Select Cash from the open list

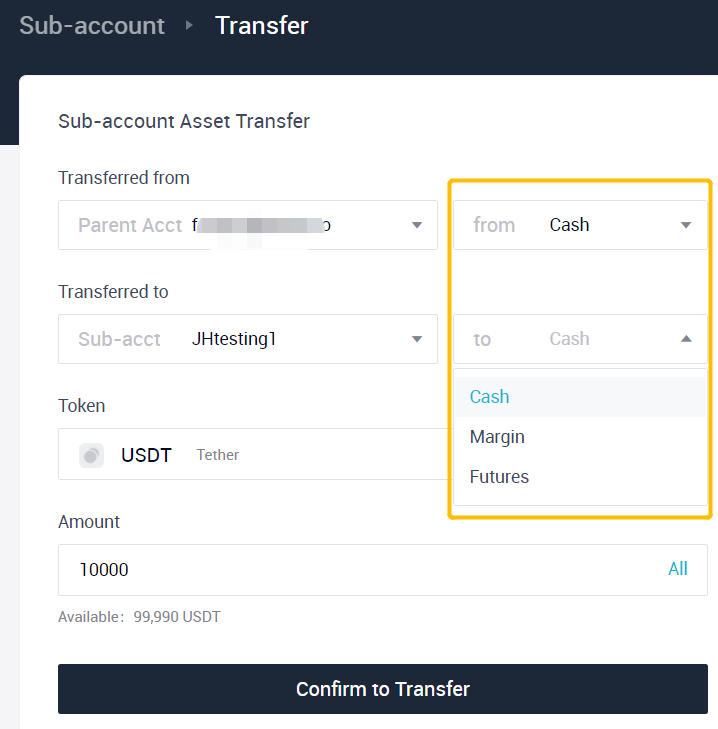pyautogui.click(x=490, y=397)
